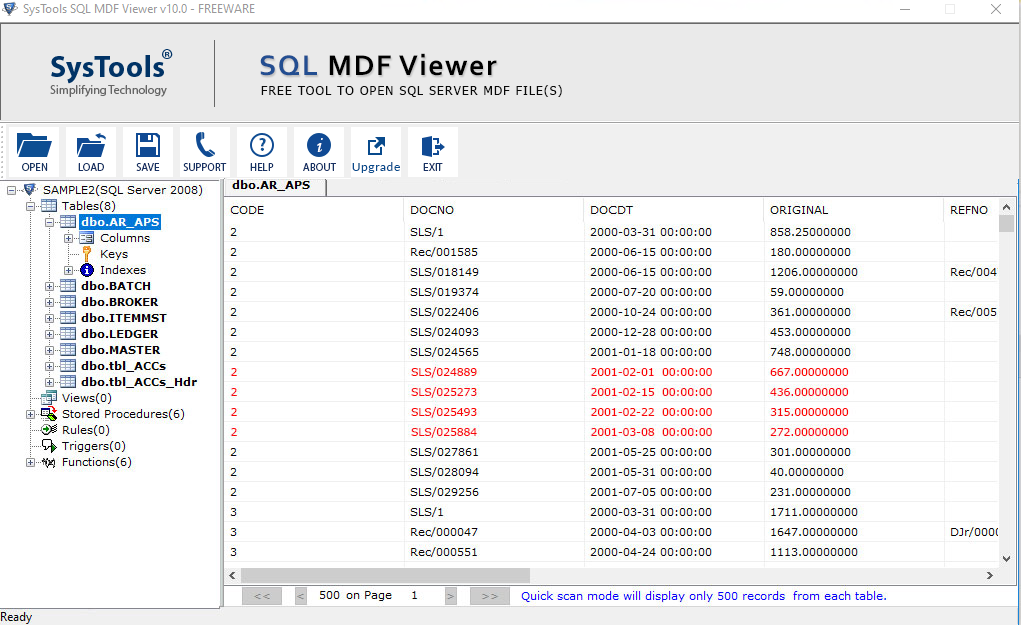Select date 2000-12-28 00:00:00
Screen dimensions: 1021x625
pos(650,332)
